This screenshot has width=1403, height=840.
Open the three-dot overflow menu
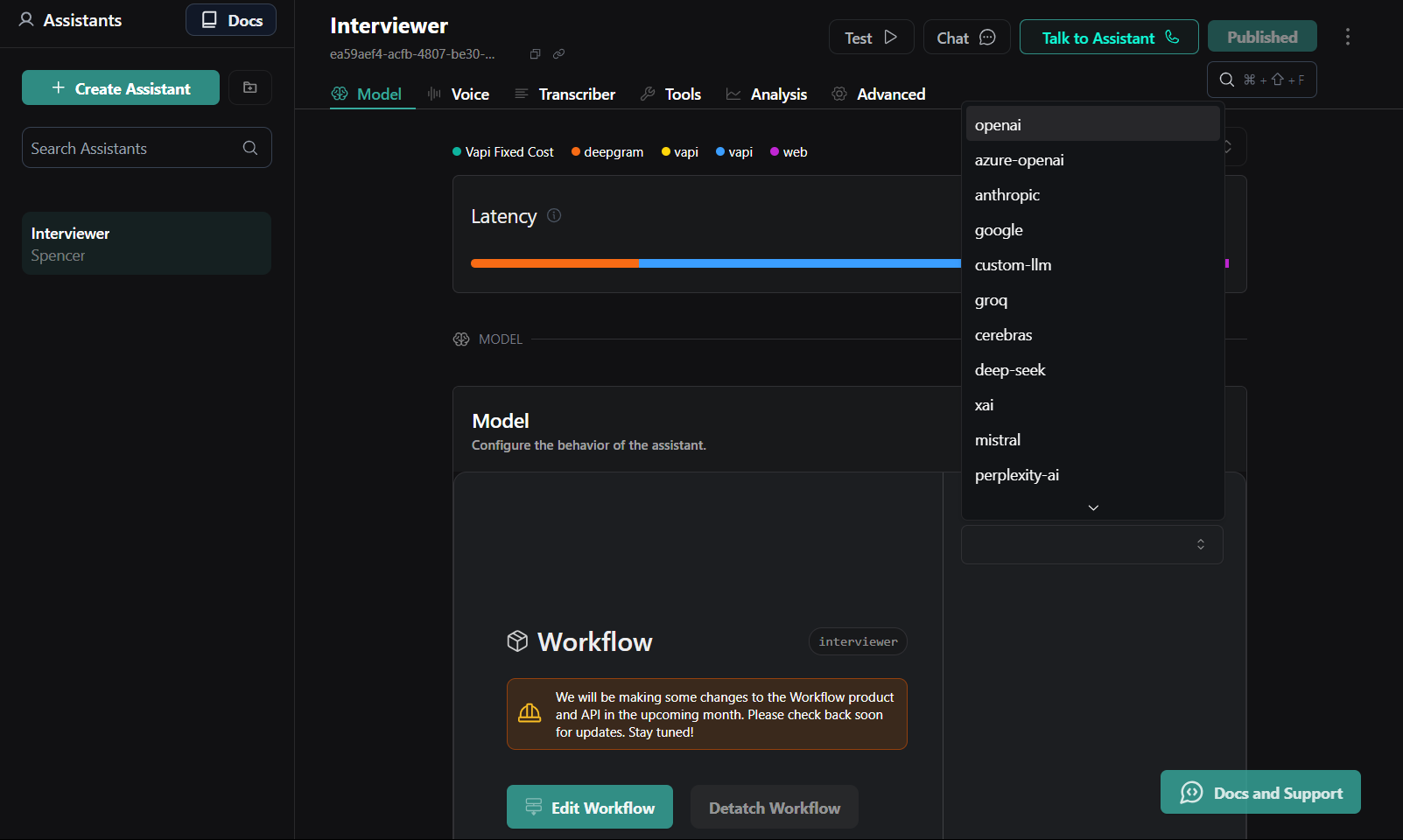(x=1347, y=37)
